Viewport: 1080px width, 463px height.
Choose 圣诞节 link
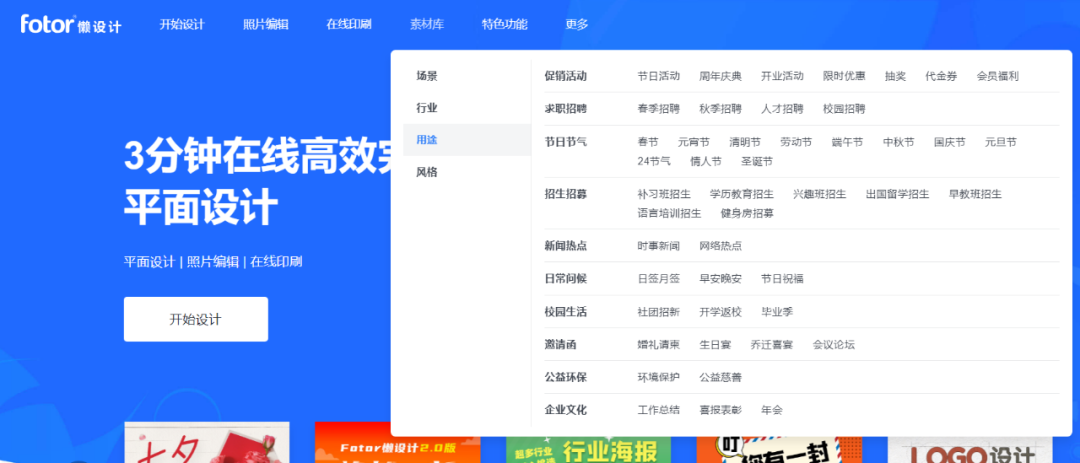coord(757,161)
